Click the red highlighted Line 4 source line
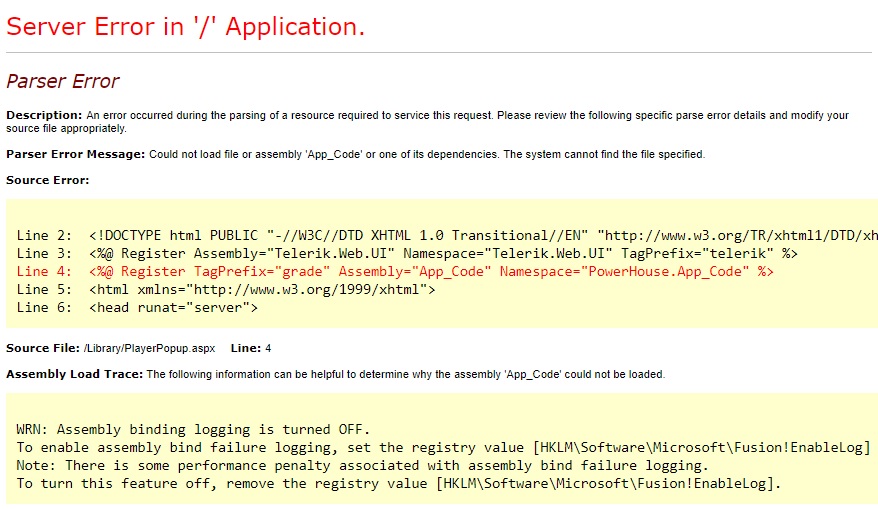878x509 pixels. point(395,271)
